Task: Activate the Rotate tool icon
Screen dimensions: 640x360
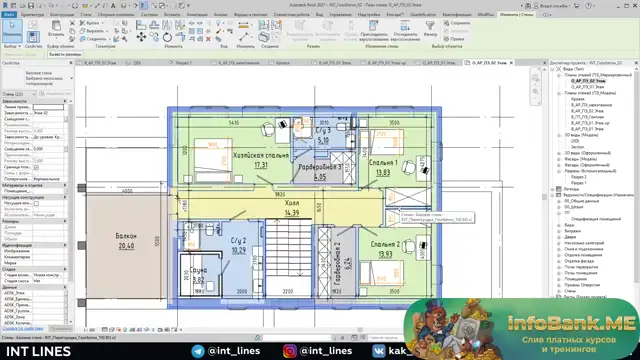Action: click(x=167, y=37)
